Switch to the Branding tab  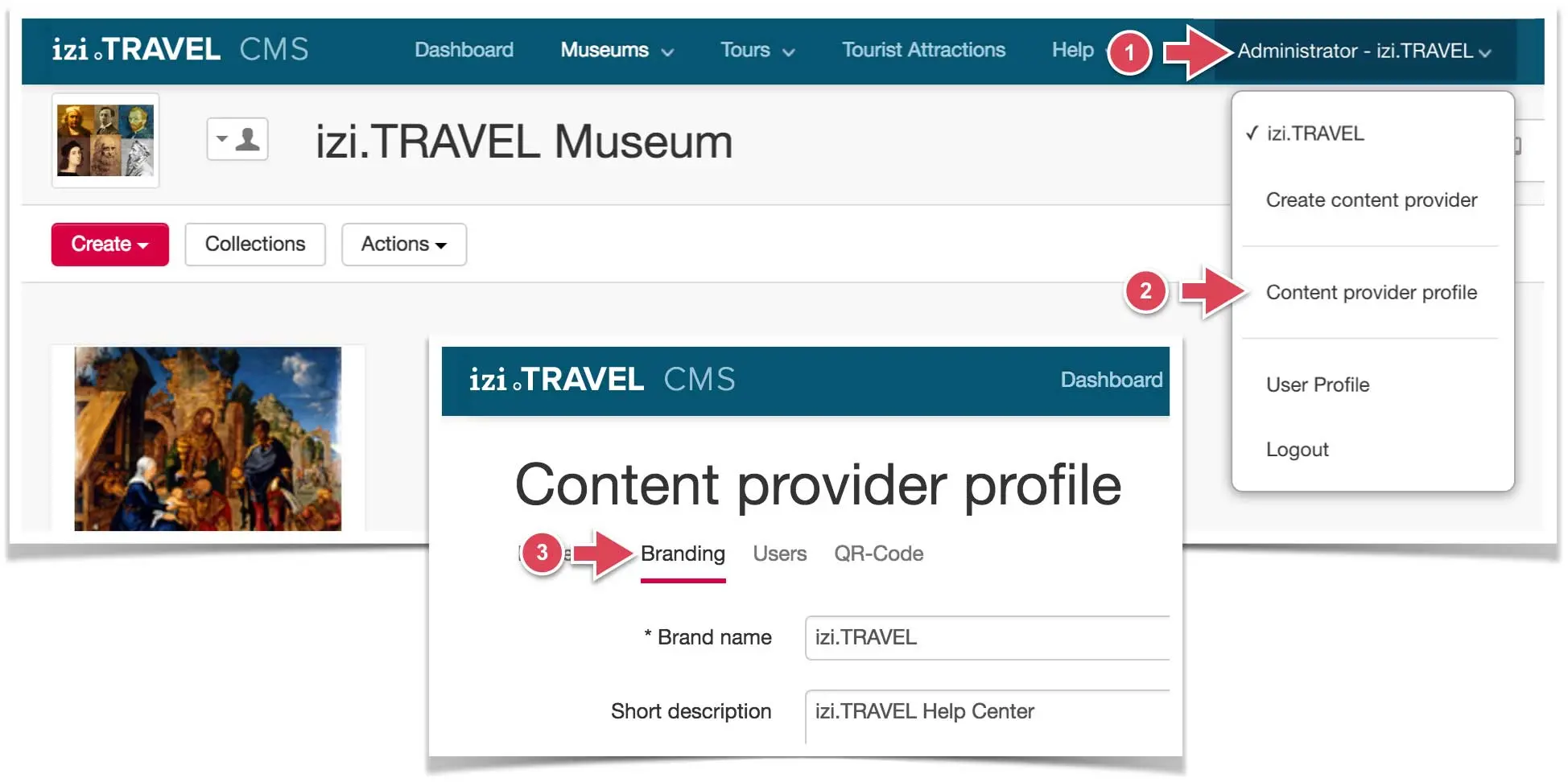click(683, 554)
